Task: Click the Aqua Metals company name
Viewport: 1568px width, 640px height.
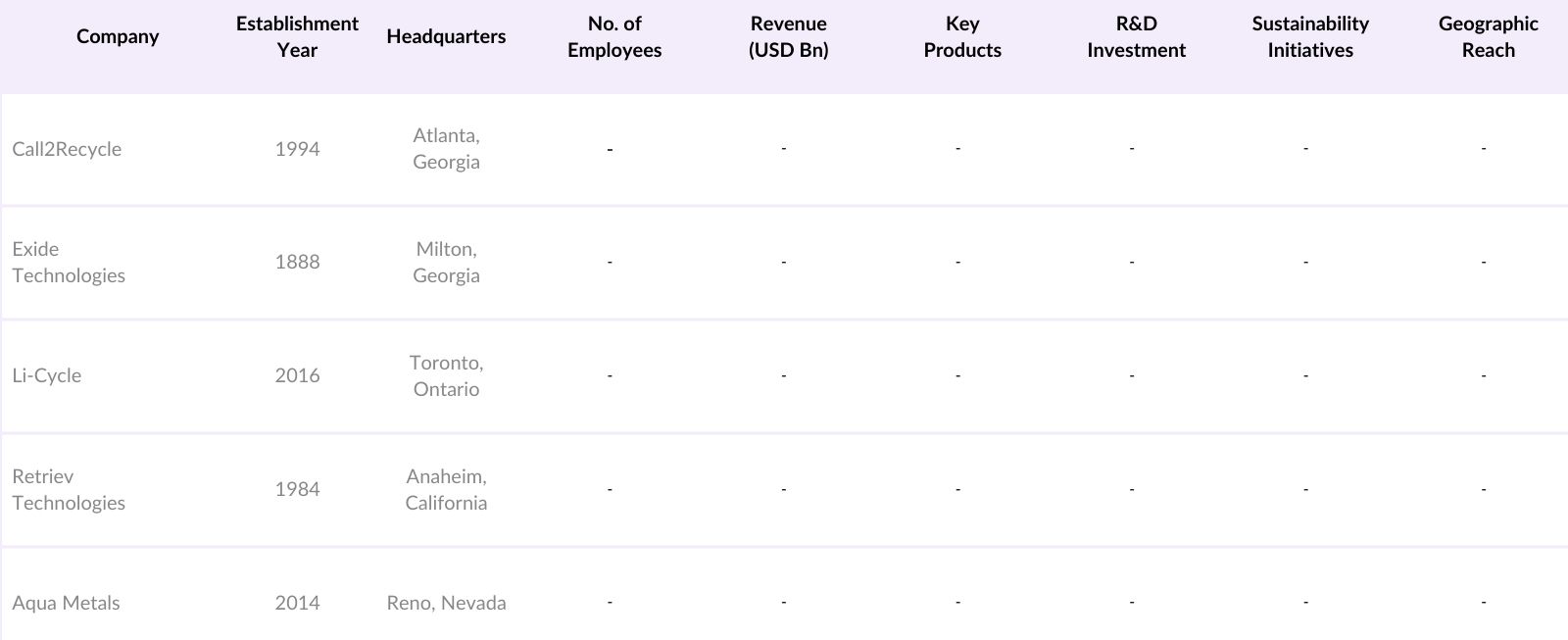Action: coord(66,603)
